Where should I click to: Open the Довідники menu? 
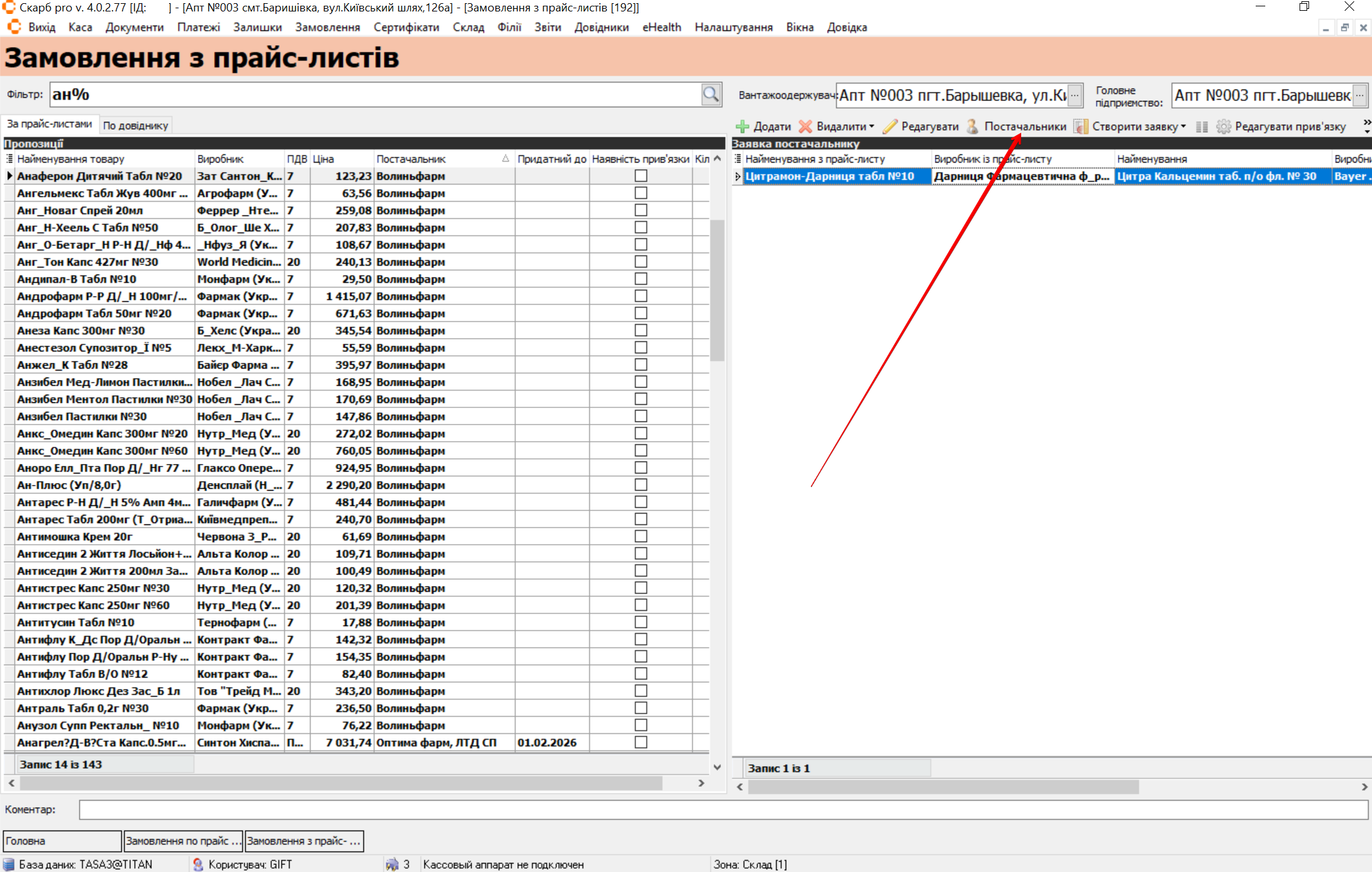pyautogui.click(x=601, y=27)
